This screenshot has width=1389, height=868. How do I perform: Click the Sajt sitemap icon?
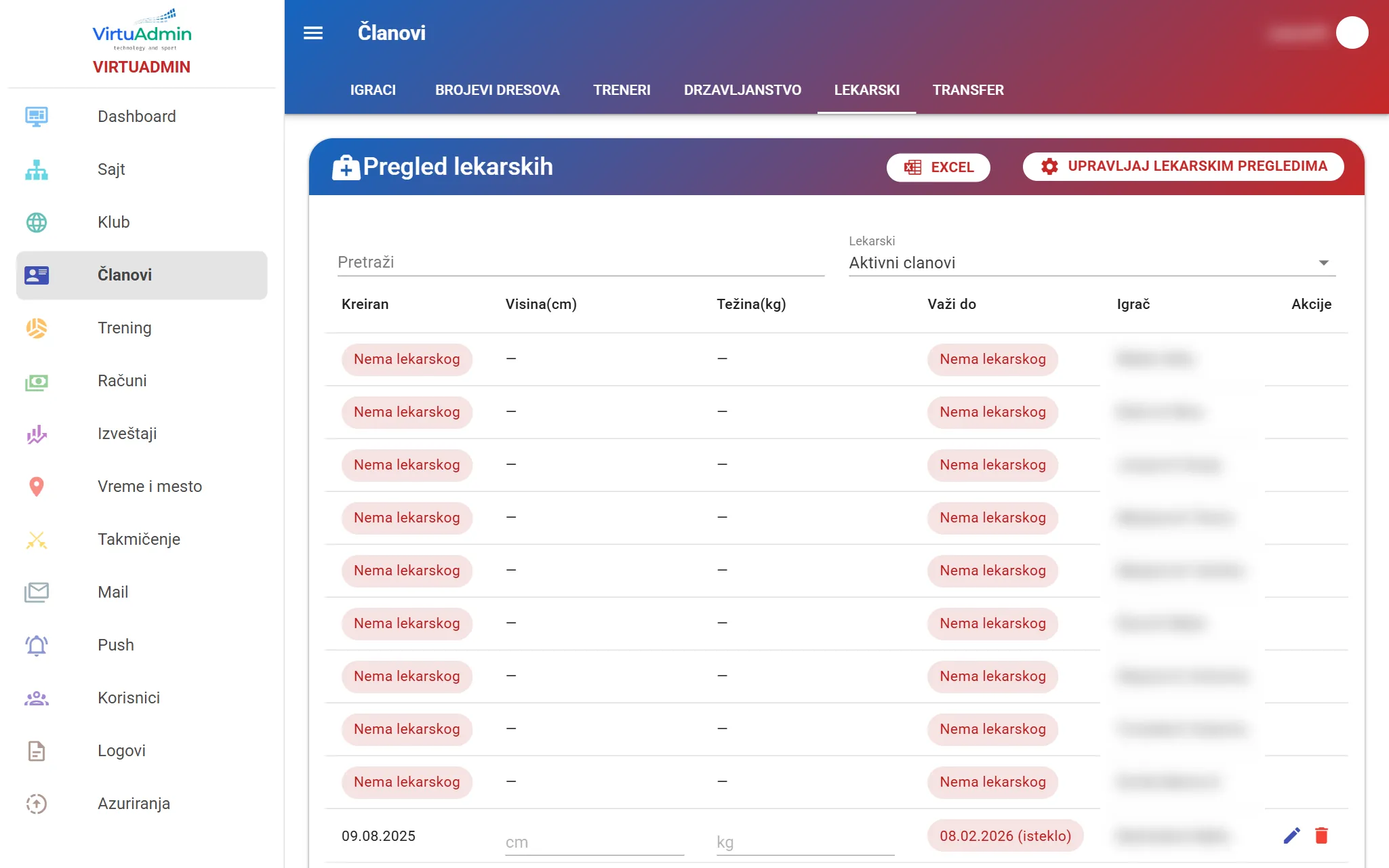click(x=37, y=169)
